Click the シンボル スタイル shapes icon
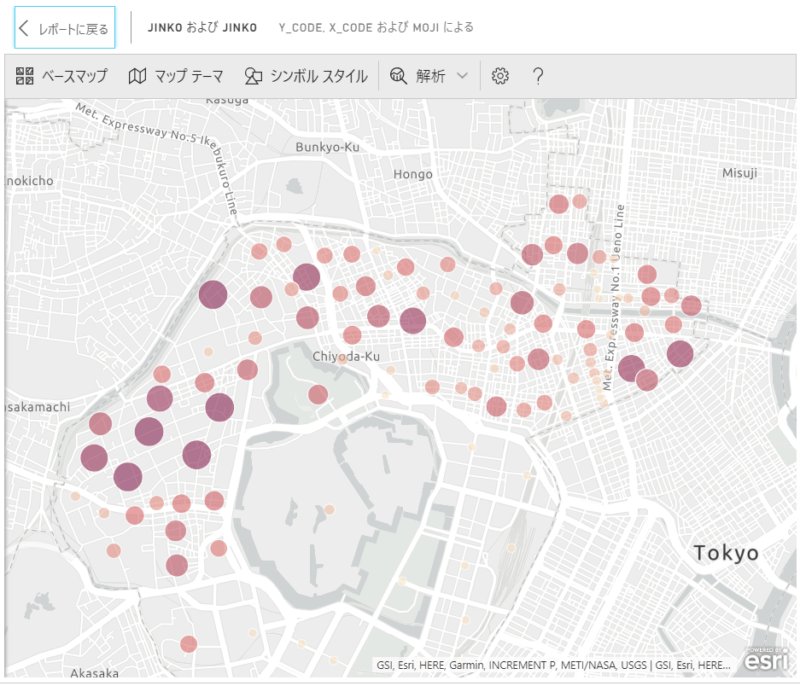 click(x=253, y=76)
